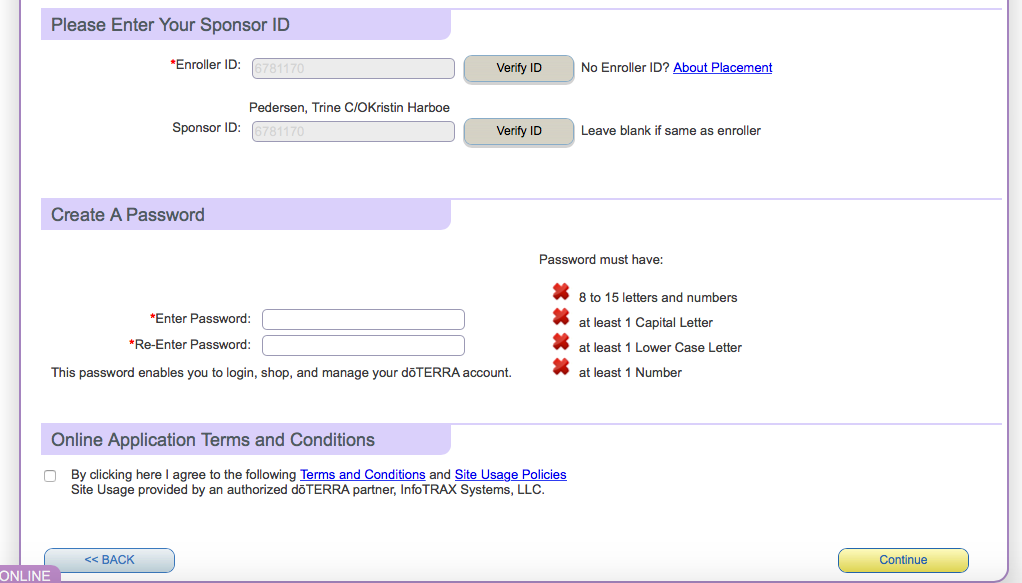The width and height of the screenshot is (1022, 583).
Task: Click the Enroller ID input field
Action: coord(353,68)
